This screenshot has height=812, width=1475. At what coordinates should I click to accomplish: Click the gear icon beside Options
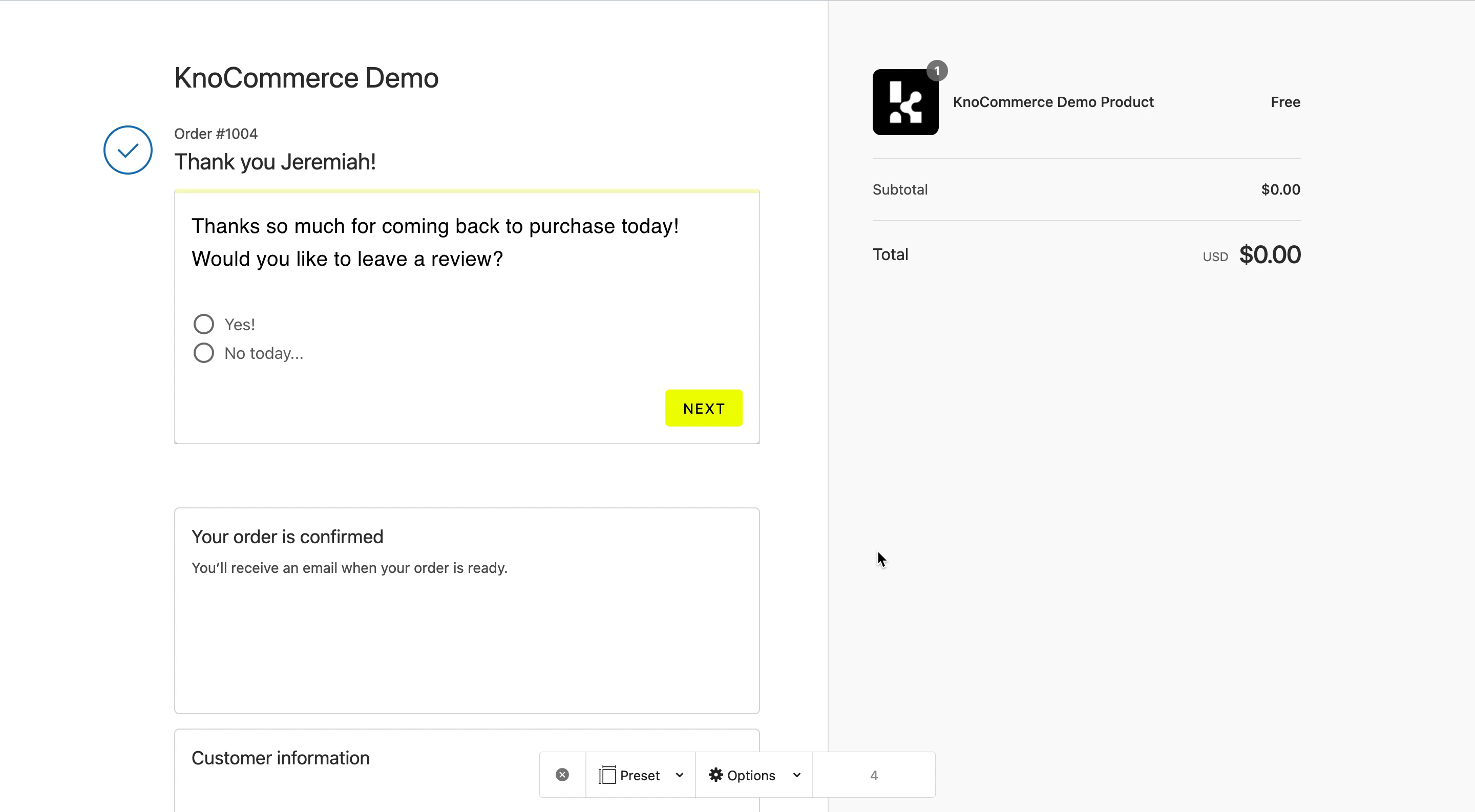716,775
